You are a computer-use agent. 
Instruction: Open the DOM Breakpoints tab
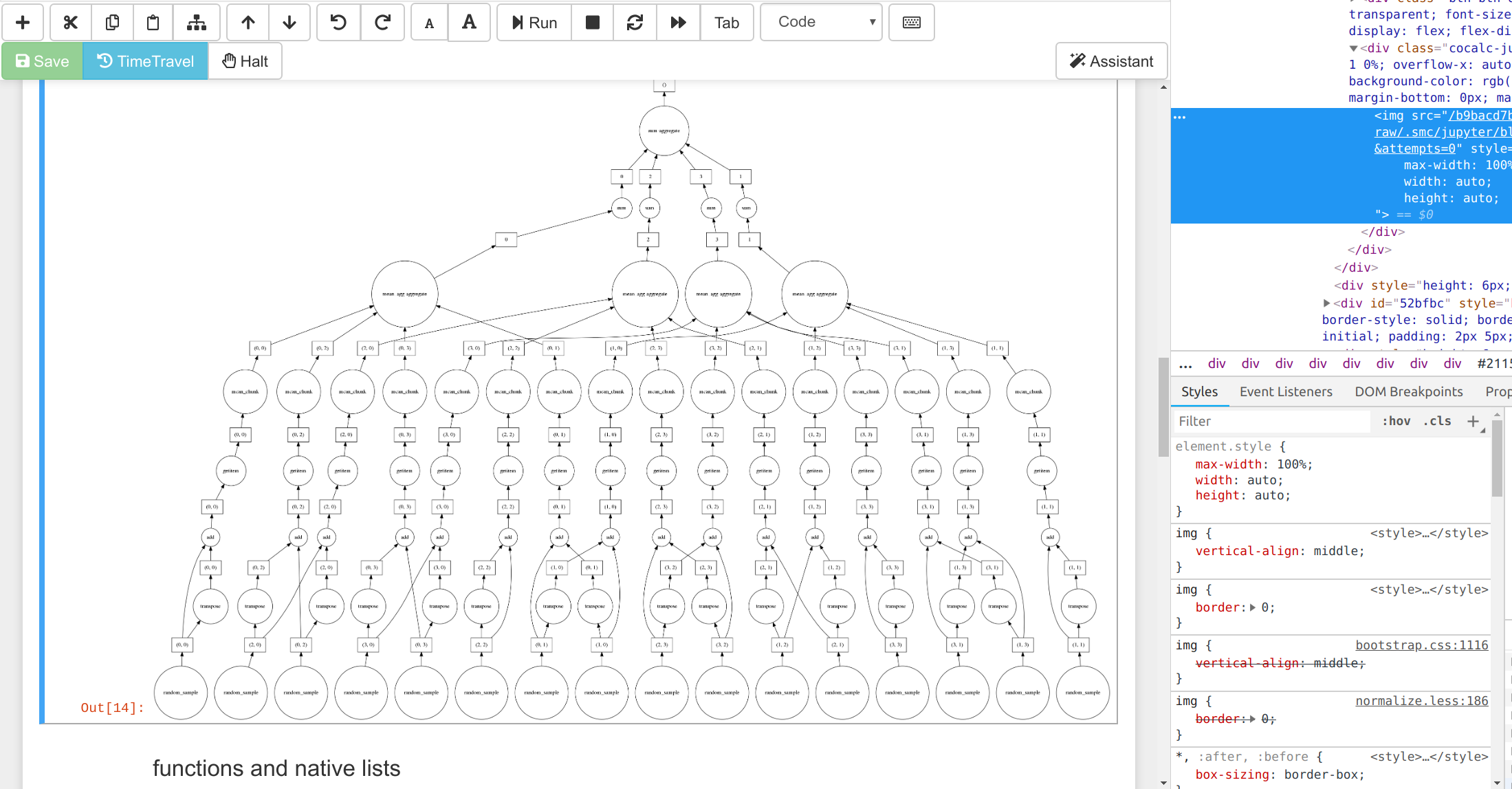(1408, 391)
